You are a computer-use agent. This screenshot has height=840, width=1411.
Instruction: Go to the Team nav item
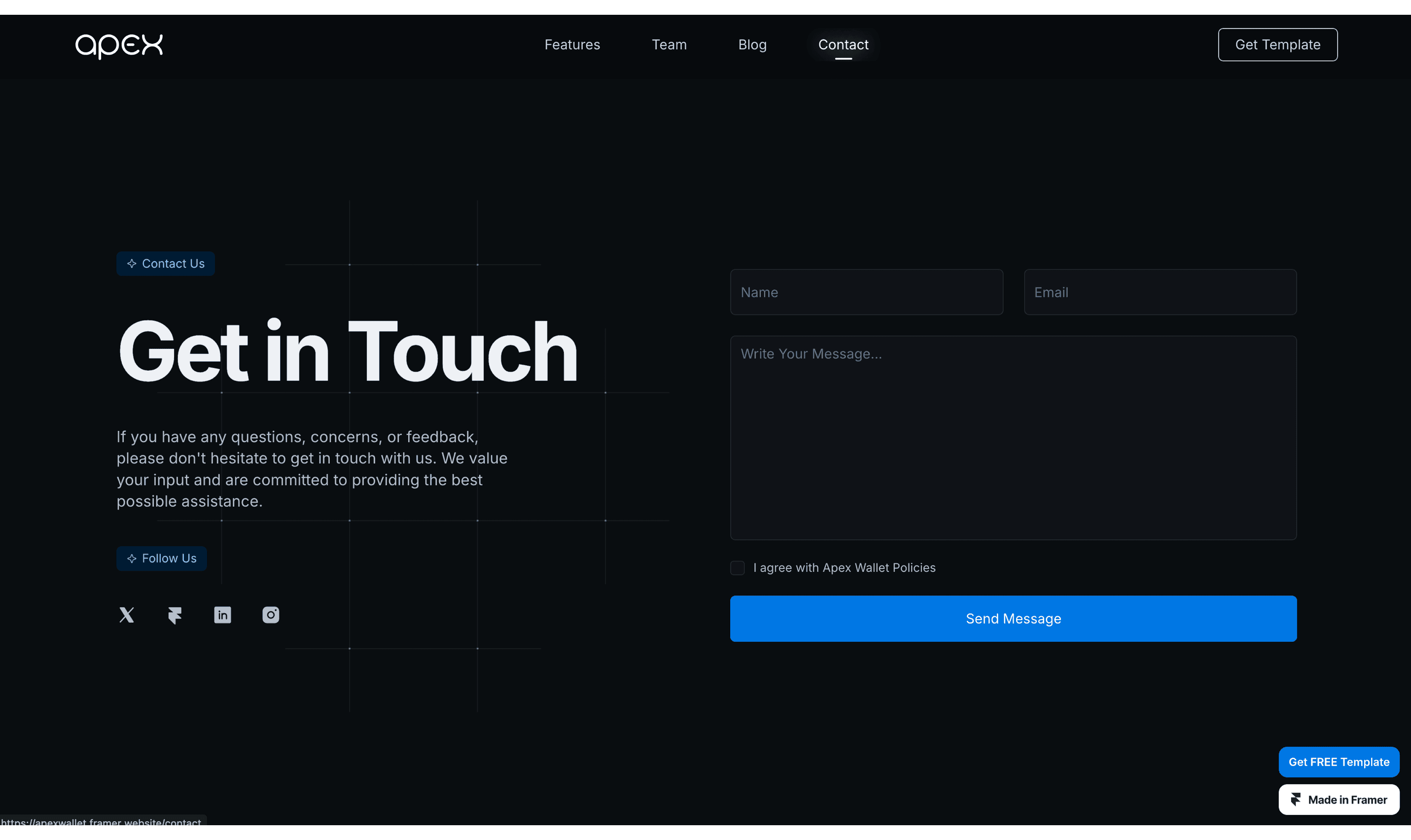(669, 45)
